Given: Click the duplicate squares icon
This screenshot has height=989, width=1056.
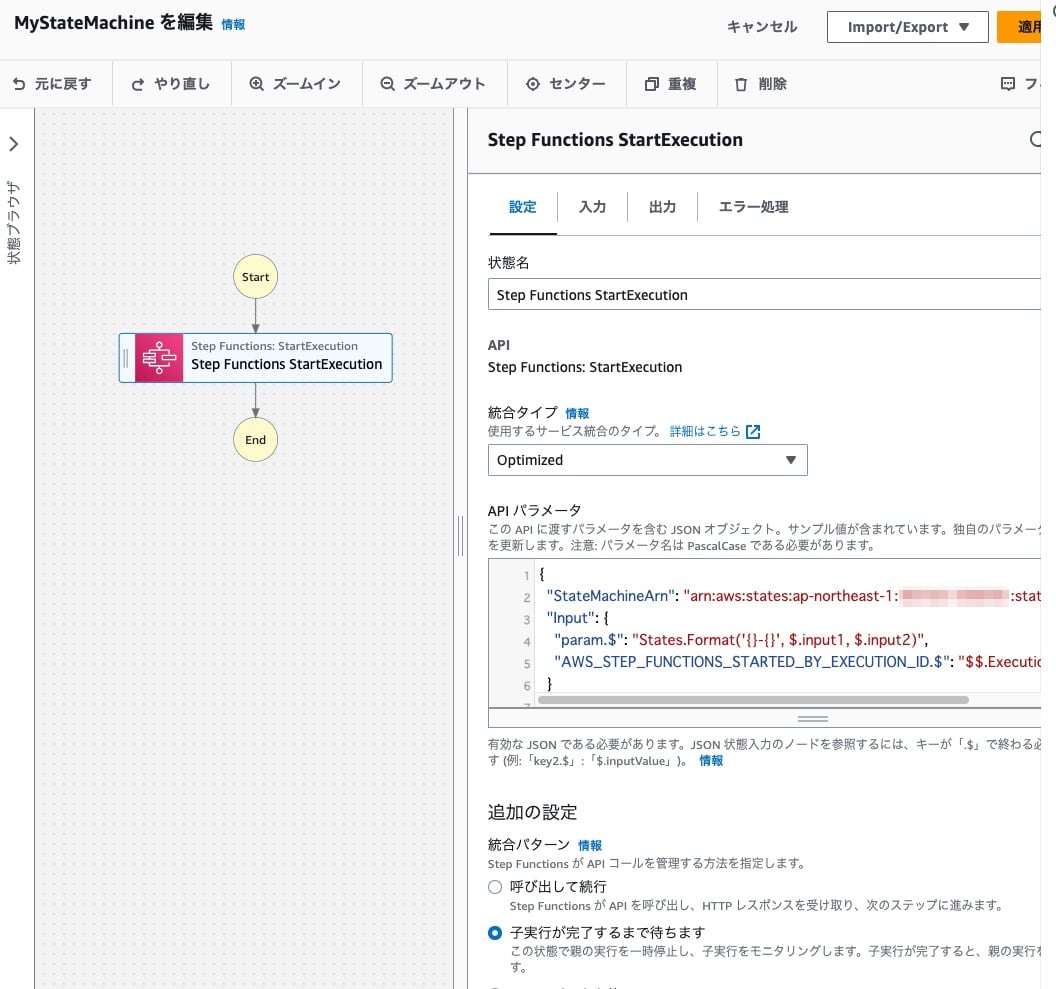Looking at the screenshot, I should point(651,83).
